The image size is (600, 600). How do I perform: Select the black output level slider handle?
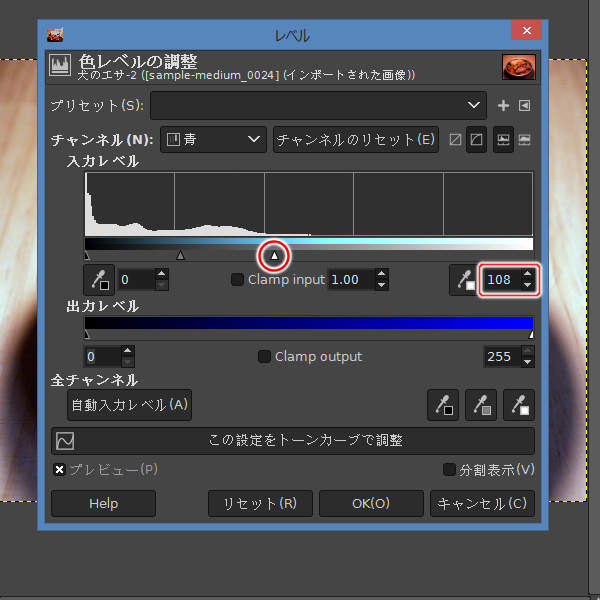point(87,335)
